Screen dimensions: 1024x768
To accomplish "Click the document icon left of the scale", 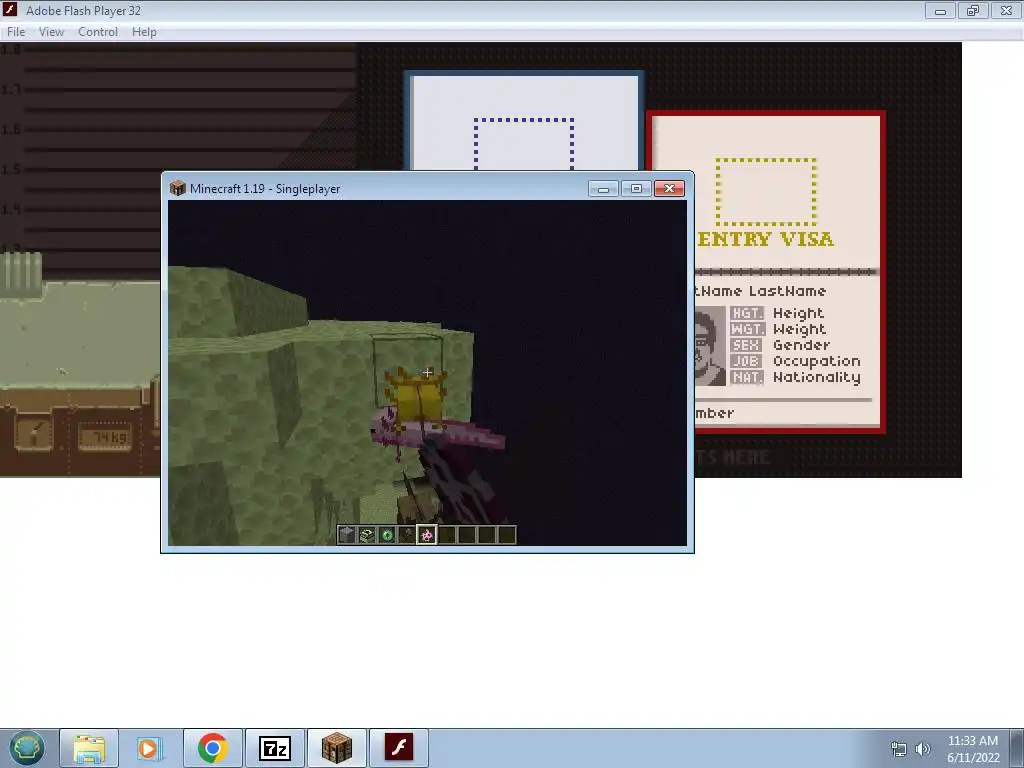I will [33, 432].
